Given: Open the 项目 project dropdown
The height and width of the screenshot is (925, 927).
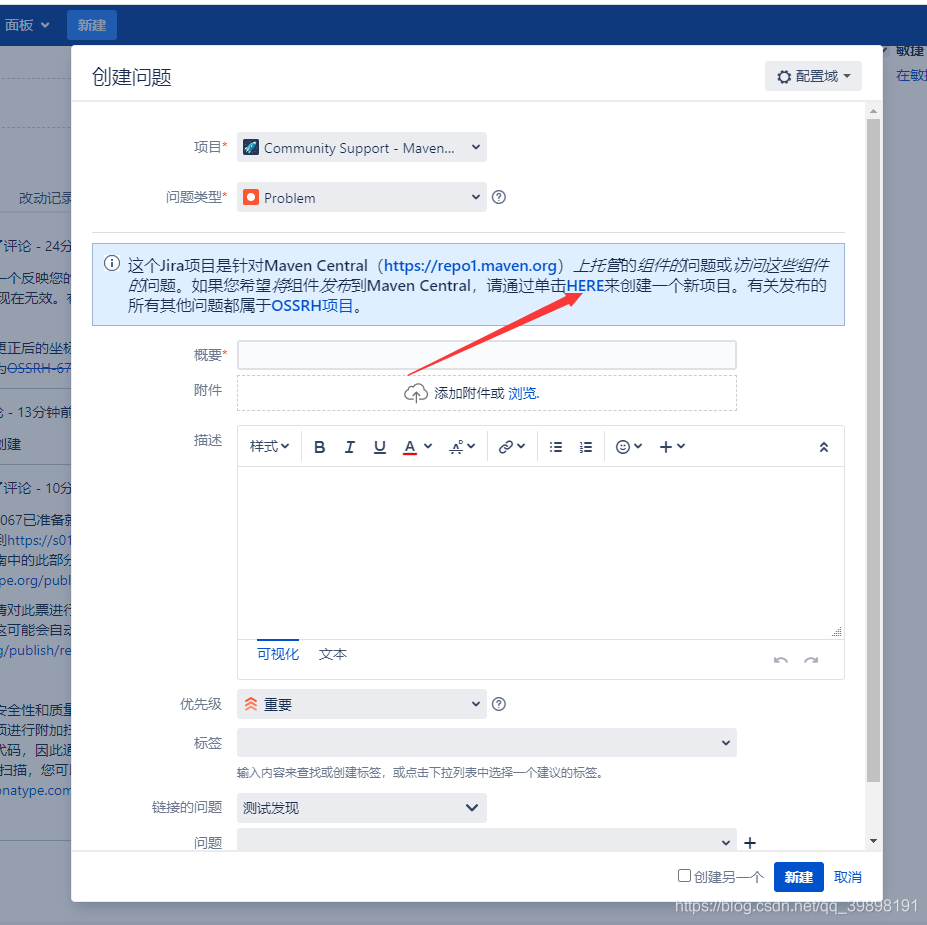Looking at the screenshot, I should [x=362, y=148].
